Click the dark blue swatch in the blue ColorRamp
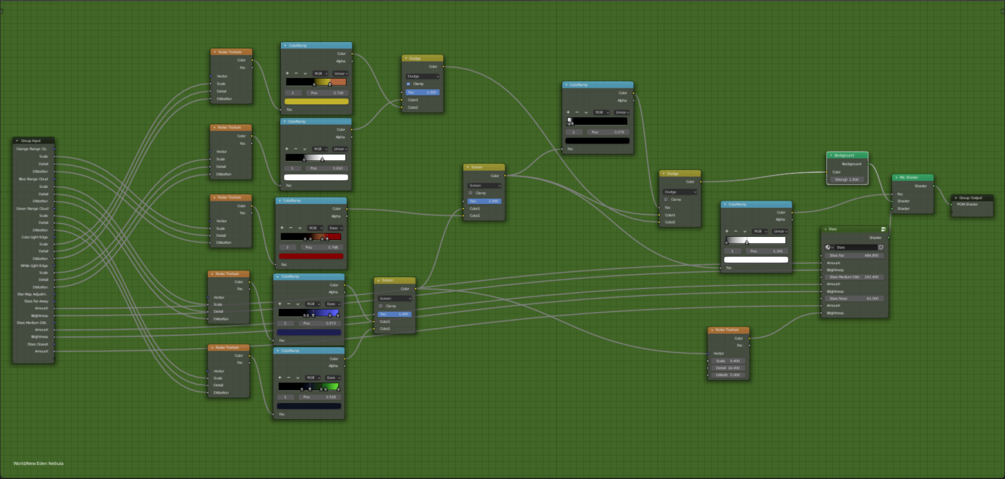This screenshot has width=1005, height=479. [309, 332]
